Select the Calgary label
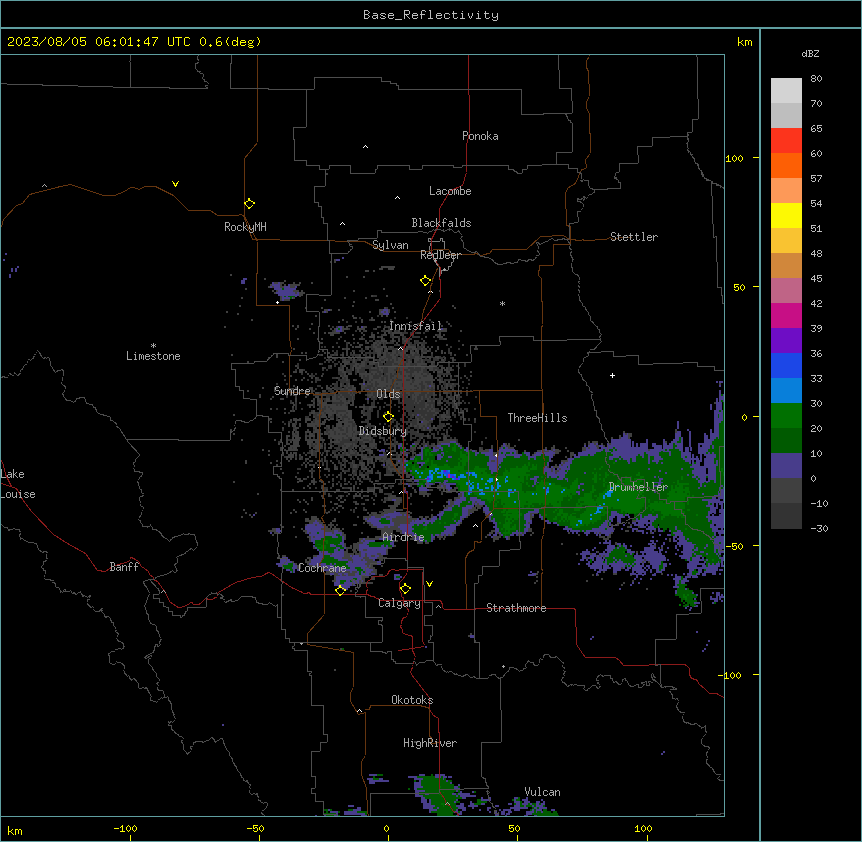This screenshot has height=842, width=862. click(399, 603)
